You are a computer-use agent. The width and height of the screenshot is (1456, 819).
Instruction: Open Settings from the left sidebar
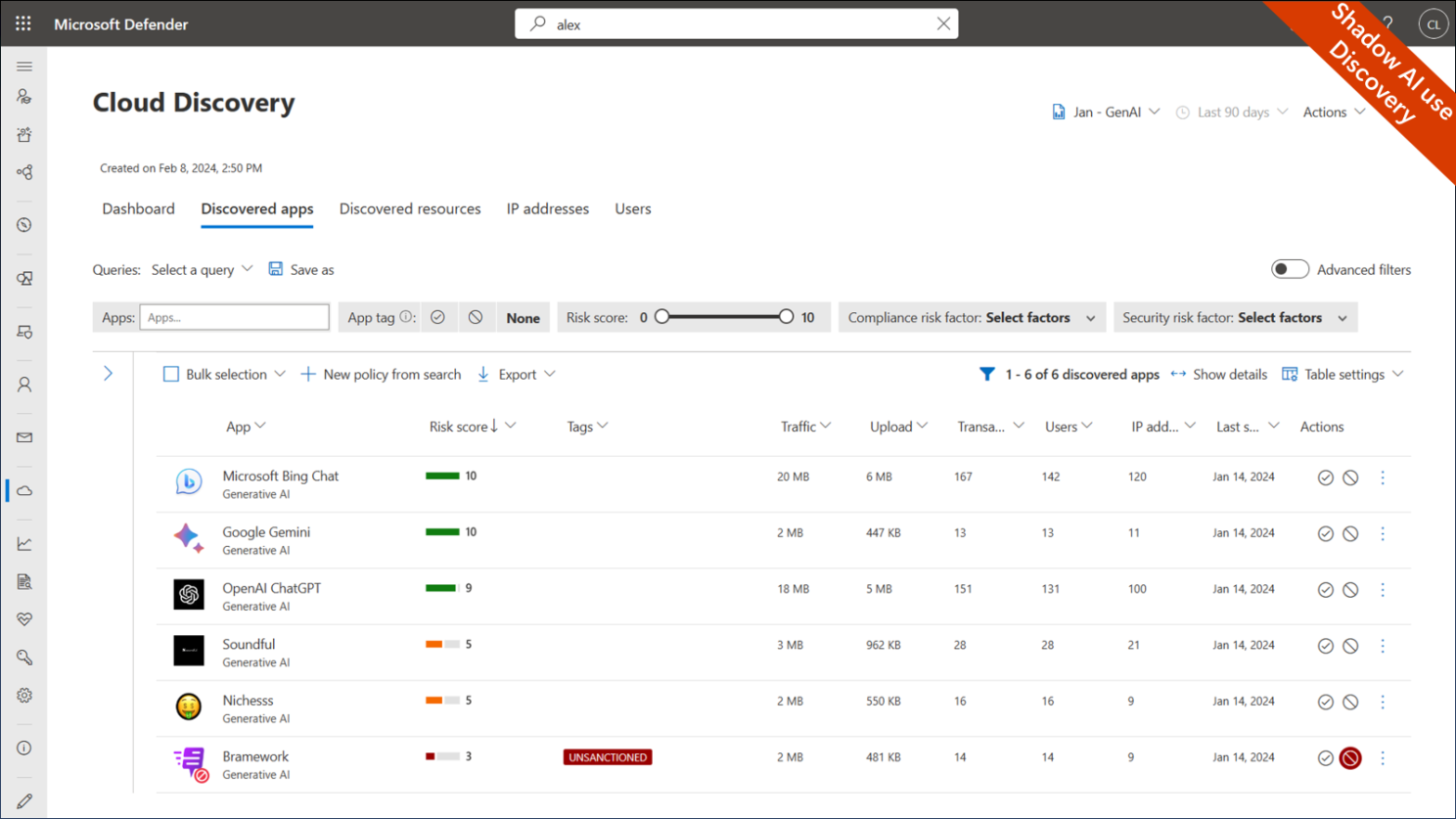coord(24,695)
